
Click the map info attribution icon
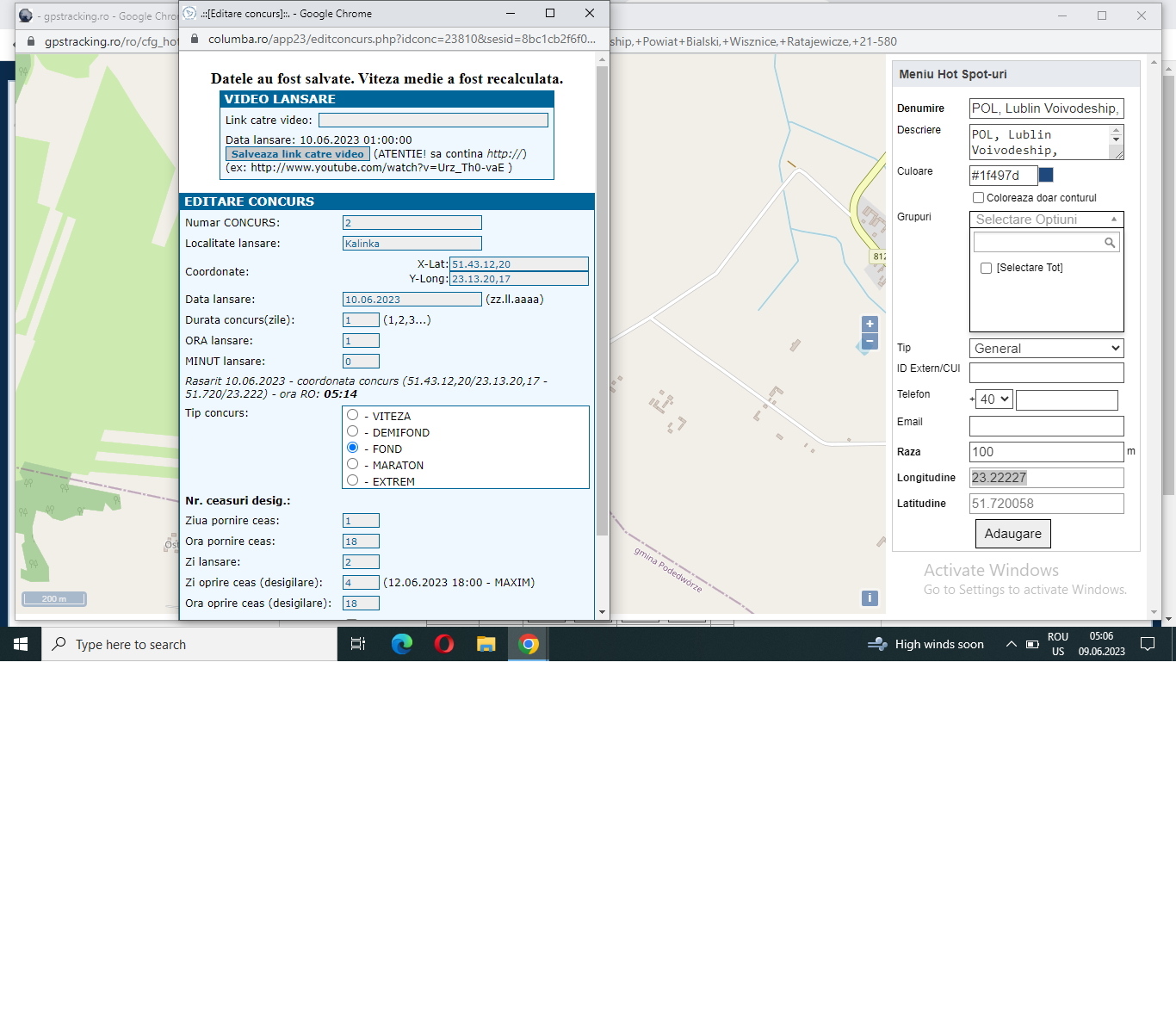tap(870, 598)
